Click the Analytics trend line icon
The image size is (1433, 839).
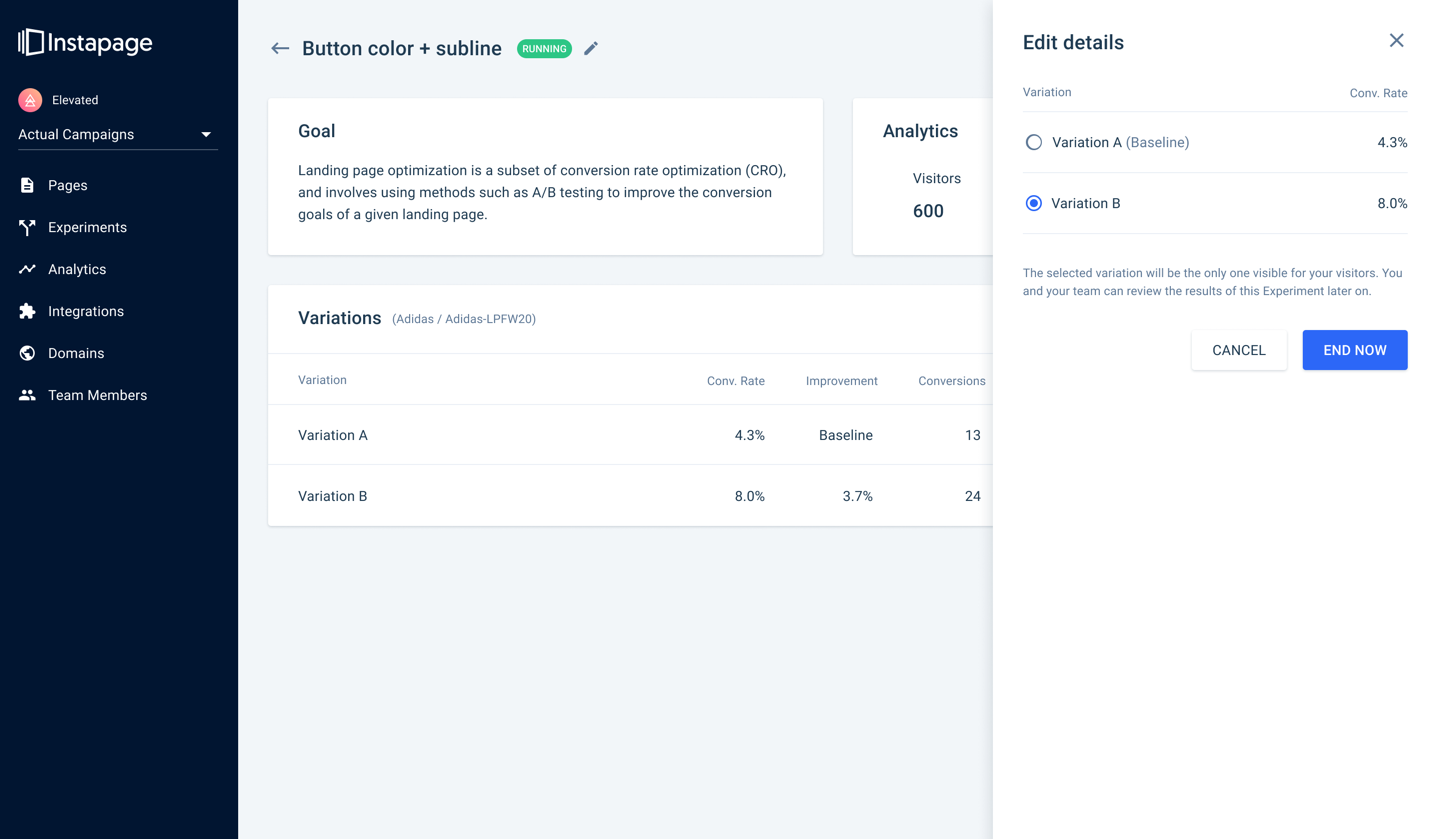[27, 269]
